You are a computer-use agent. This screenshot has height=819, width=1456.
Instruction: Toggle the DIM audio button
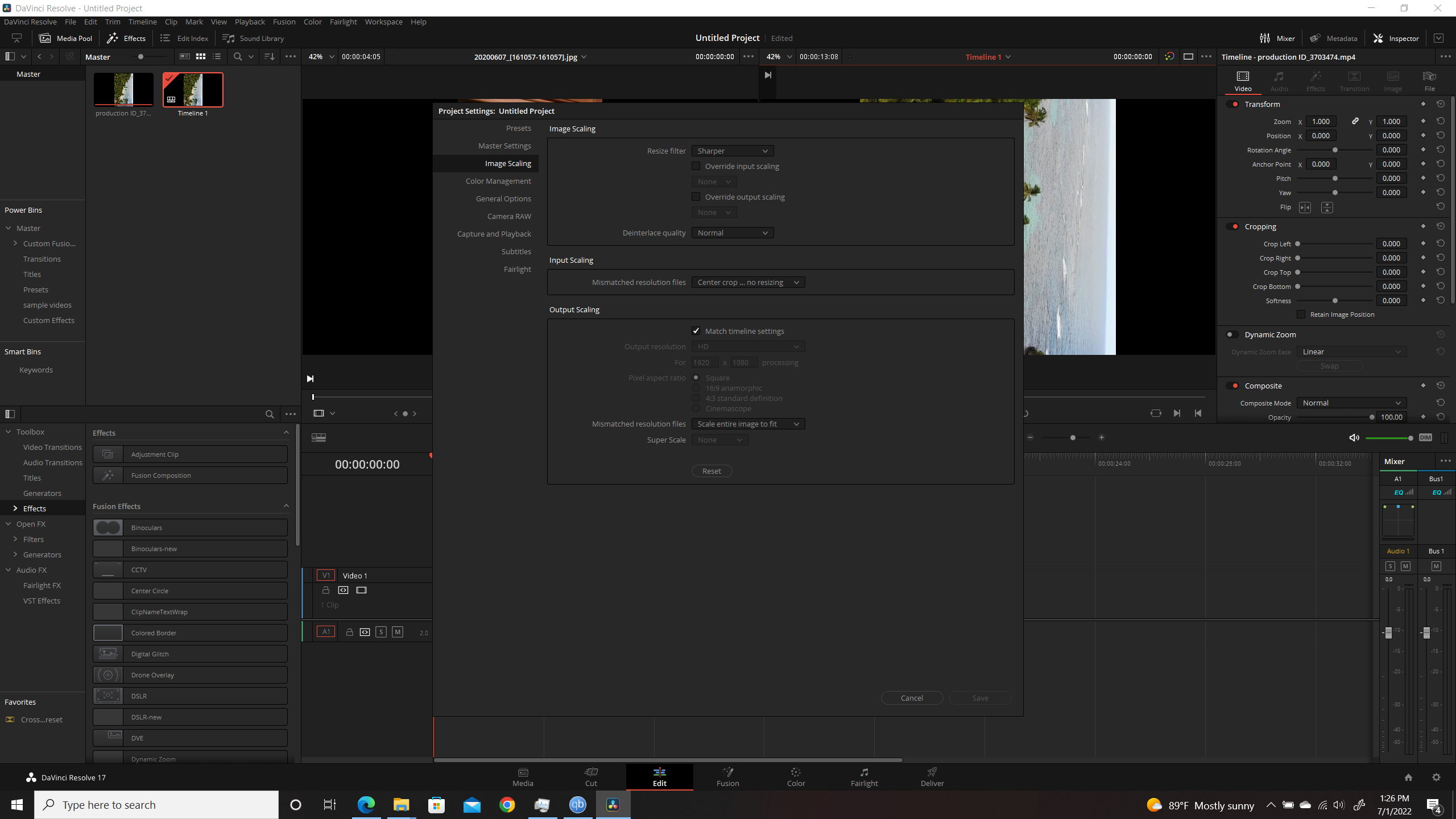pyautogui.click(x=1425, y=437)
